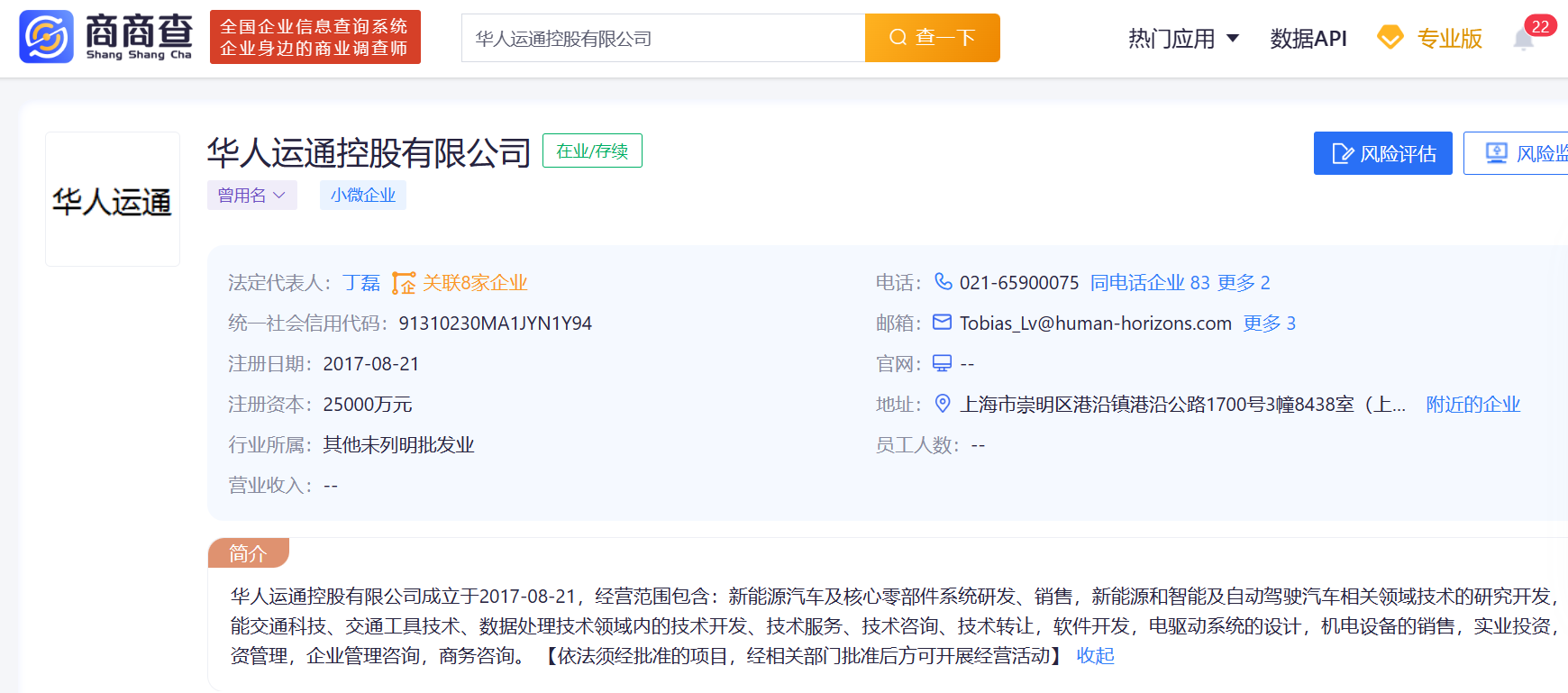Click the 商商查 Shang Shang Cha logo
1568x693 pixels.
(105, 37)
